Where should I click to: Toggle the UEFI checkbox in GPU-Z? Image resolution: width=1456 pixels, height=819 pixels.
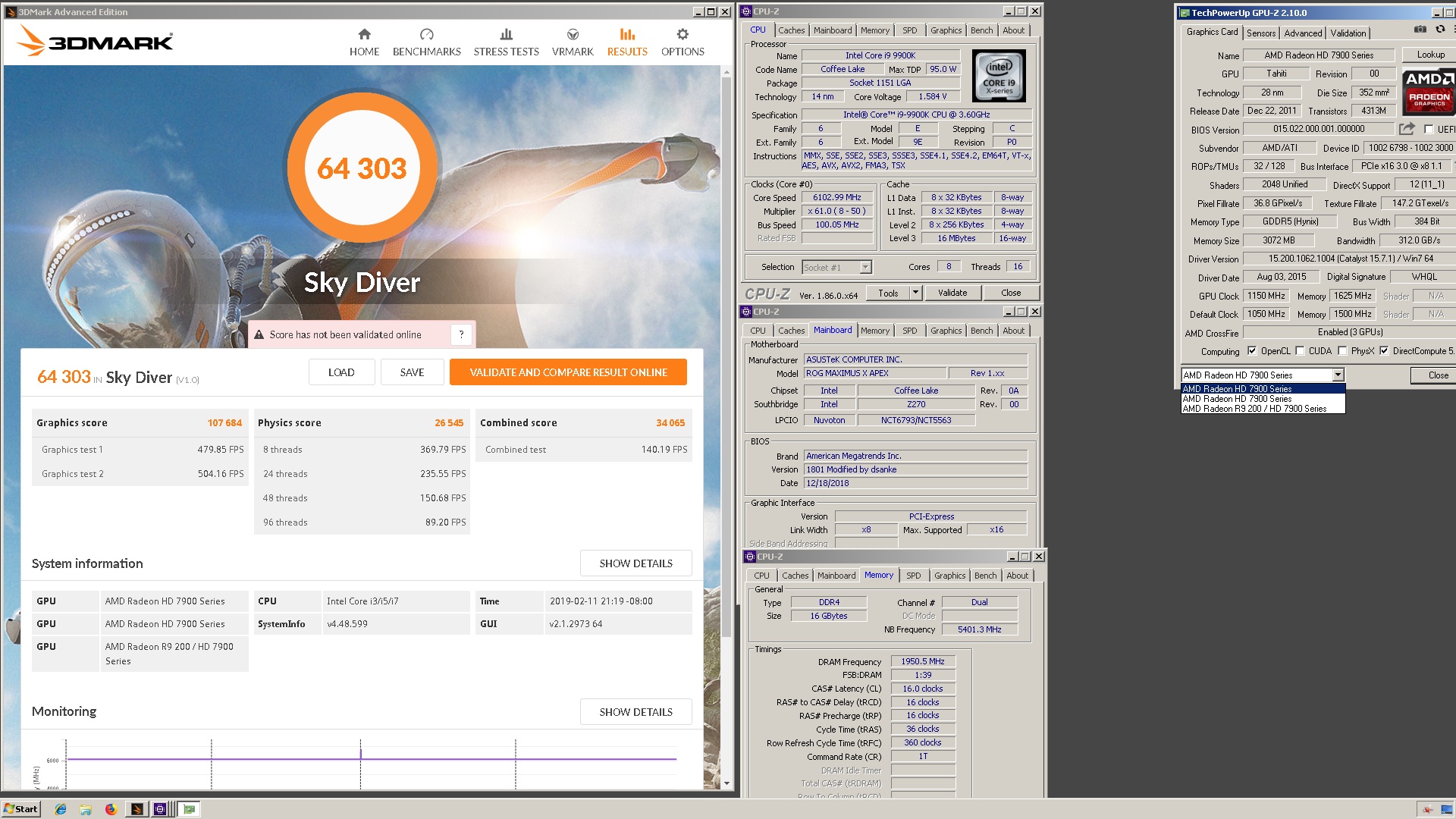(x=1429, y=129)
